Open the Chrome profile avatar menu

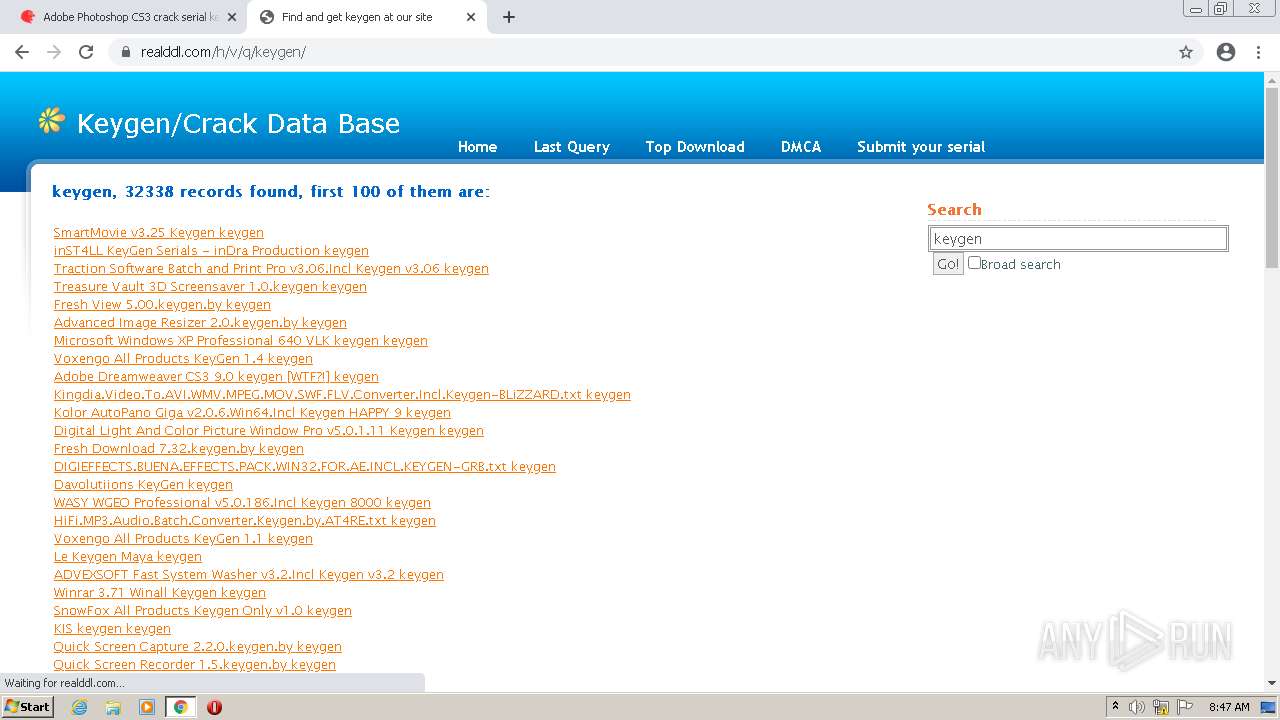[x=1226, y=52]
